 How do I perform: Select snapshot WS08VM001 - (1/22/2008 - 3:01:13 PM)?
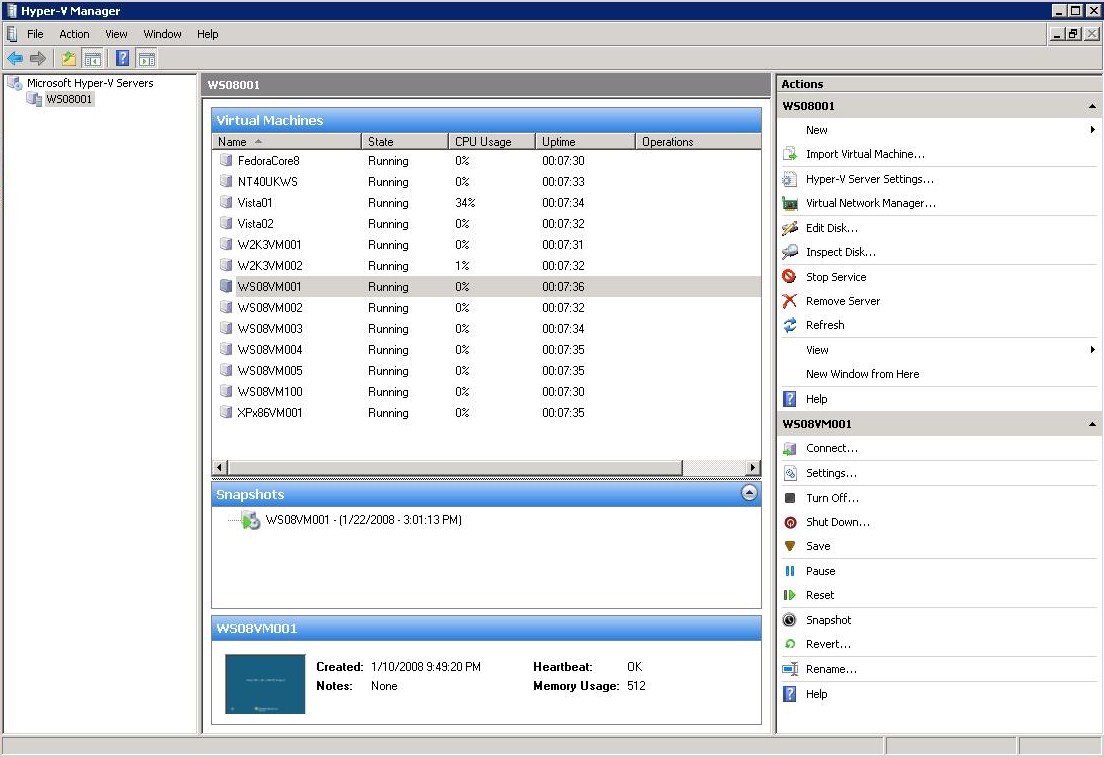tap(363, 520)
